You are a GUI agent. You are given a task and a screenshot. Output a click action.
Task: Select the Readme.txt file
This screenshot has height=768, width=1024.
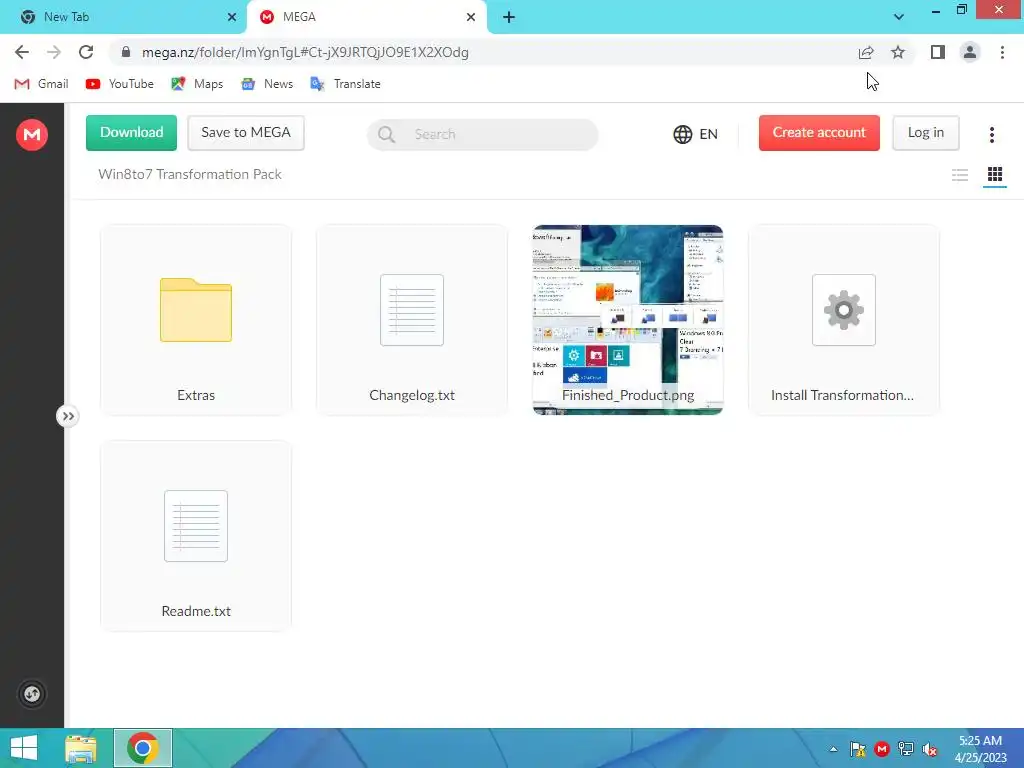196,536
